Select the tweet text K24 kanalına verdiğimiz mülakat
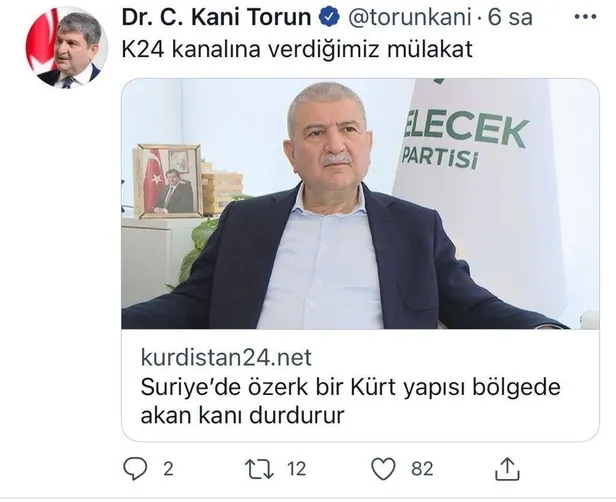The width and height of the screenshot is (616, 502). click(297, 50)
